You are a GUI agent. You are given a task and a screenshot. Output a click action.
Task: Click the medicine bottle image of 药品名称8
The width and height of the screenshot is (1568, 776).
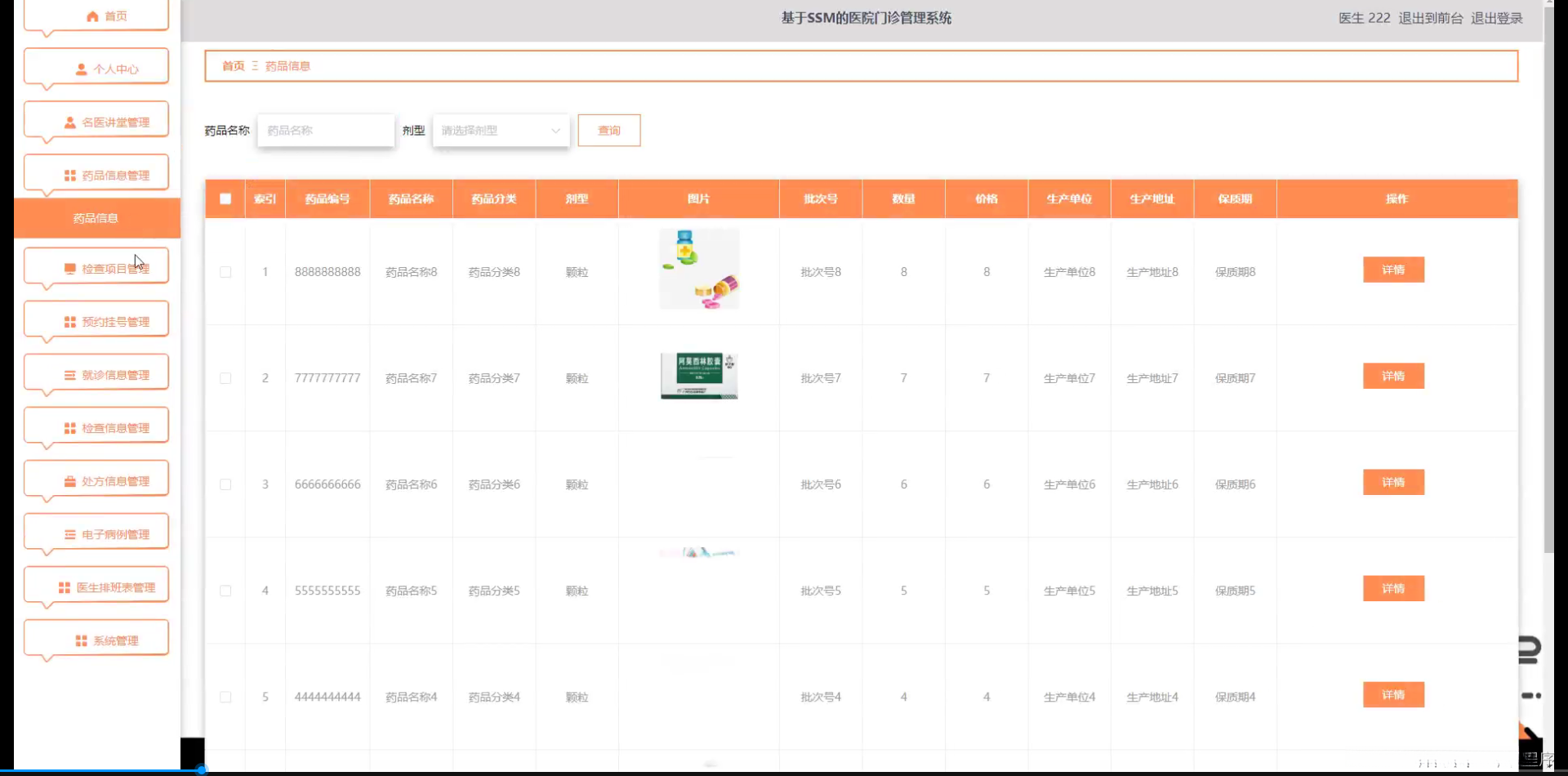pos(699,269)
